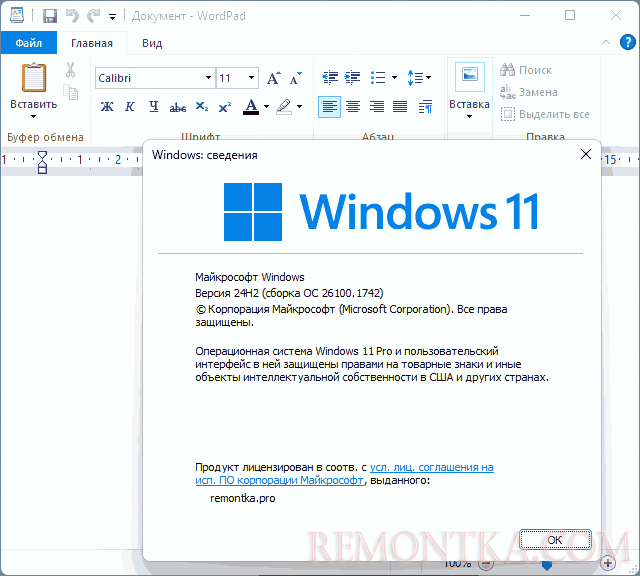Click Выделить все select all
Screen dimensions: 640x576
(x=545, y=114)
